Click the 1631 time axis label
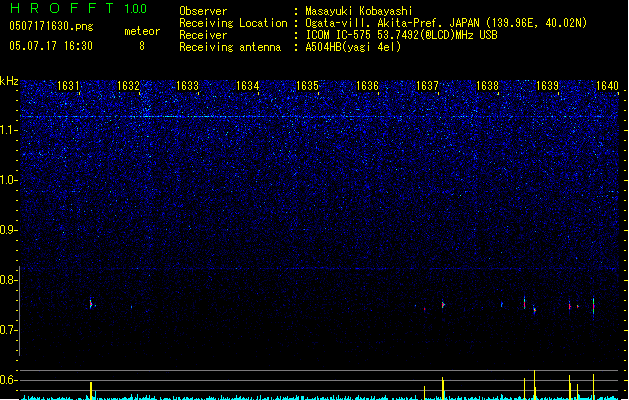The height and width of the screenshot is (400, 629). (x=68, y=86)
